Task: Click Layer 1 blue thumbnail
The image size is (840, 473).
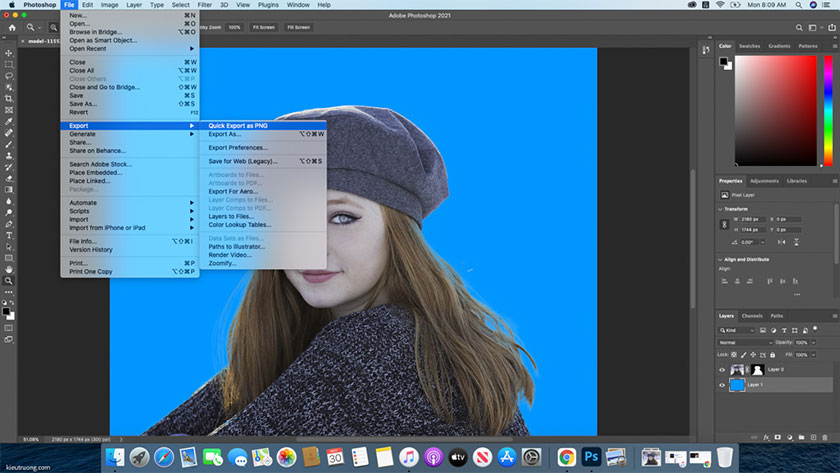Action: tap(737, 385)
